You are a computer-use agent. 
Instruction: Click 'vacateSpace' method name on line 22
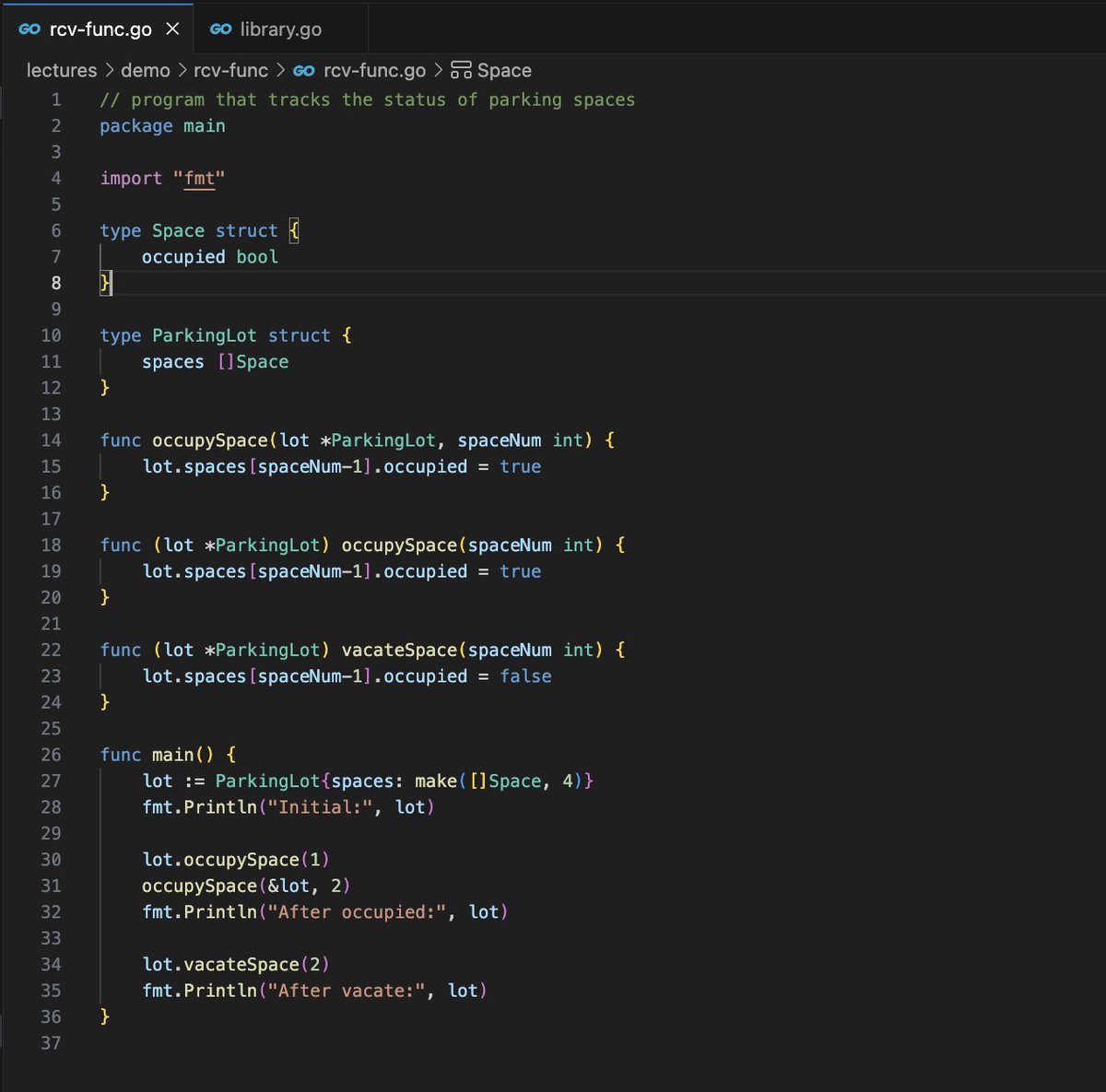click(399, 651)
